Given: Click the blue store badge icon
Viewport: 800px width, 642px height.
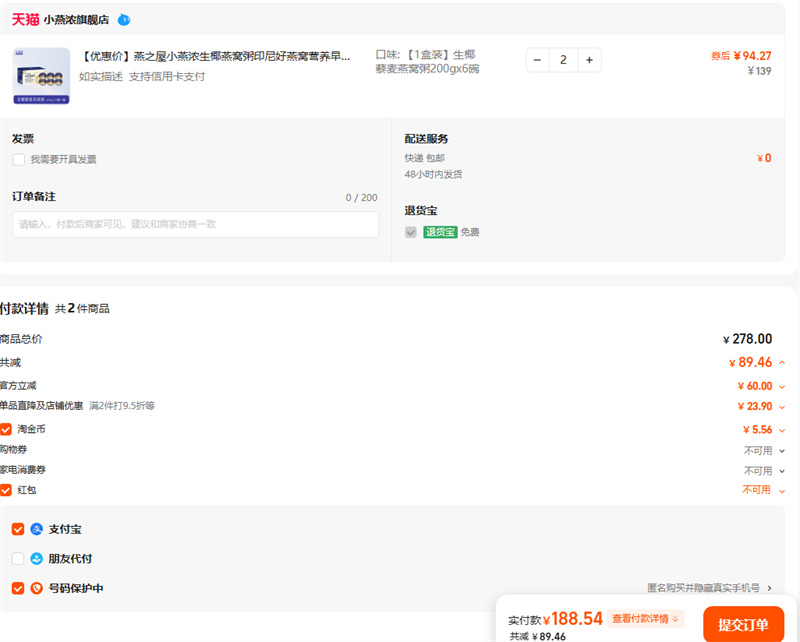Looking at the screenshot, I should click(x=124, y=19).
